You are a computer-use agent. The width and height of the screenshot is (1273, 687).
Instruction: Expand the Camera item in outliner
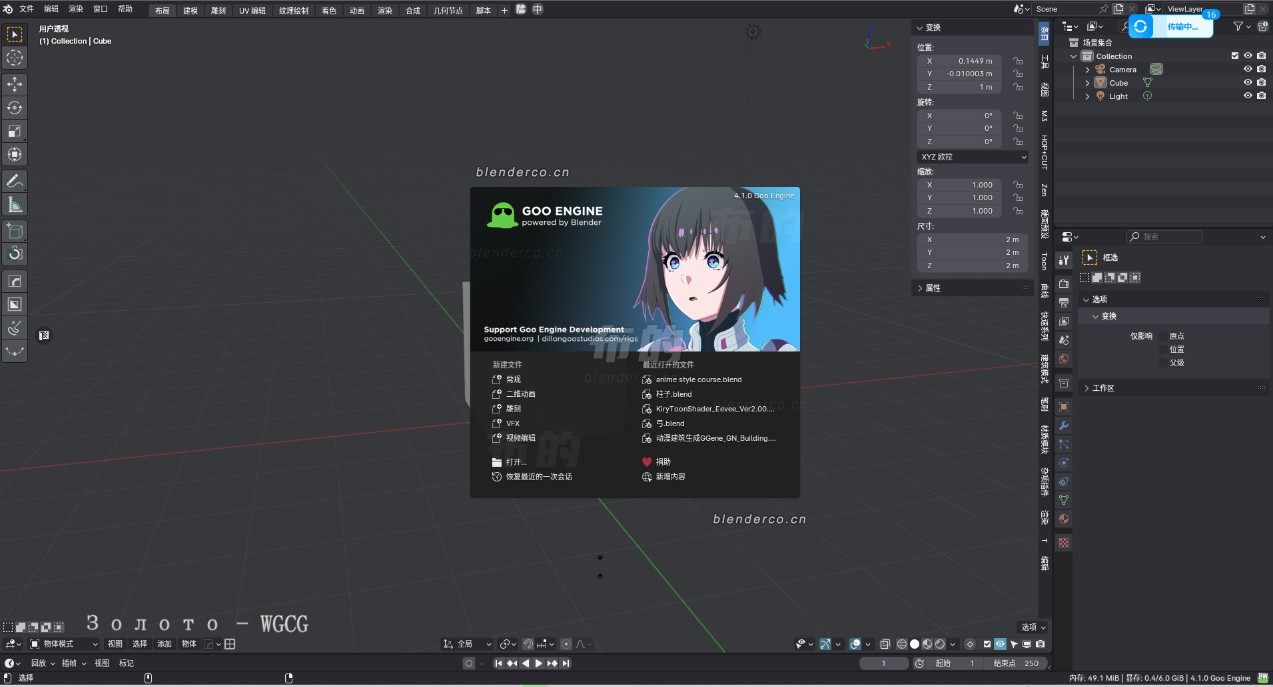tap(1088, 69)
